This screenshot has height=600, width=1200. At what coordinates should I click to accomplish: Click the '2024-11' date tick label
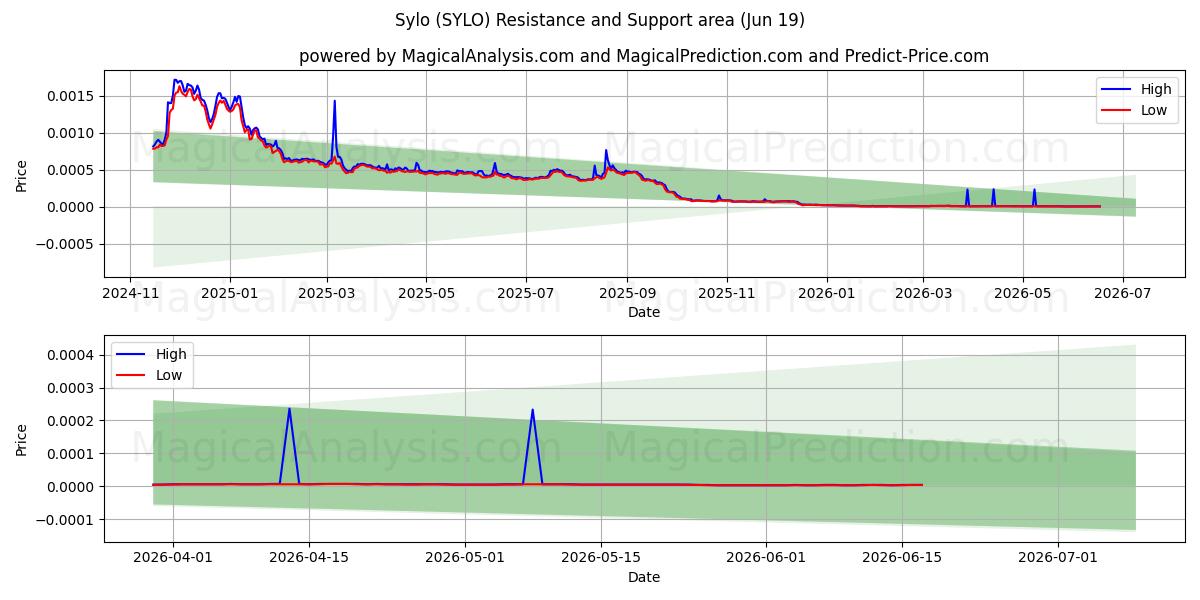(x=131, y=294)
